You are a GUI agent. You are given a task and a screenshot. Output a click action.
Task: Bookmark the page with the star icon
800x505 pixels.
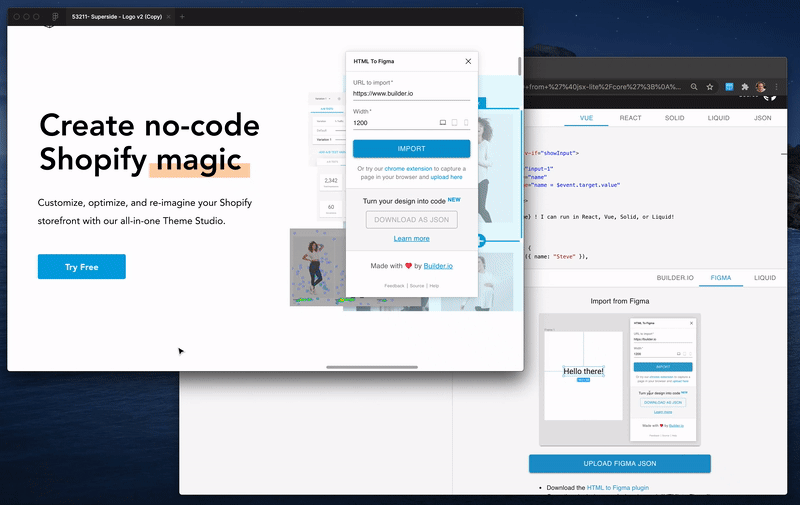tap(710, 87)
